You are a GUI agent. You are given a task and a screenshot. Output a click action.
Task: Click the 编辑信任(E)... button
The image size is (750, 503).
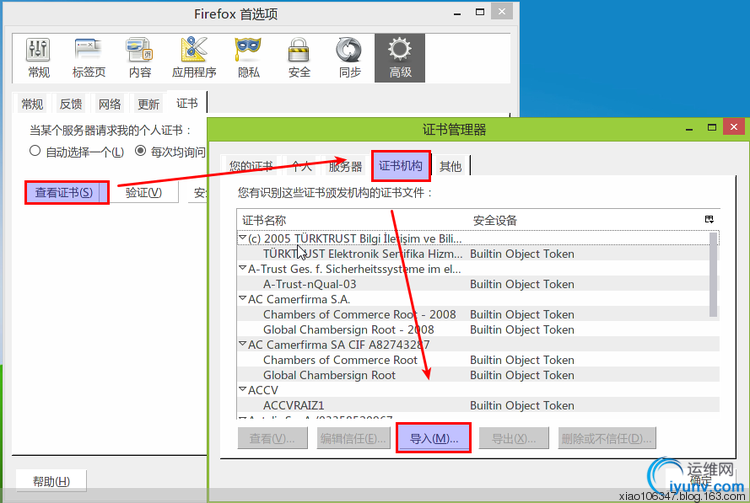tap(353, 438)
